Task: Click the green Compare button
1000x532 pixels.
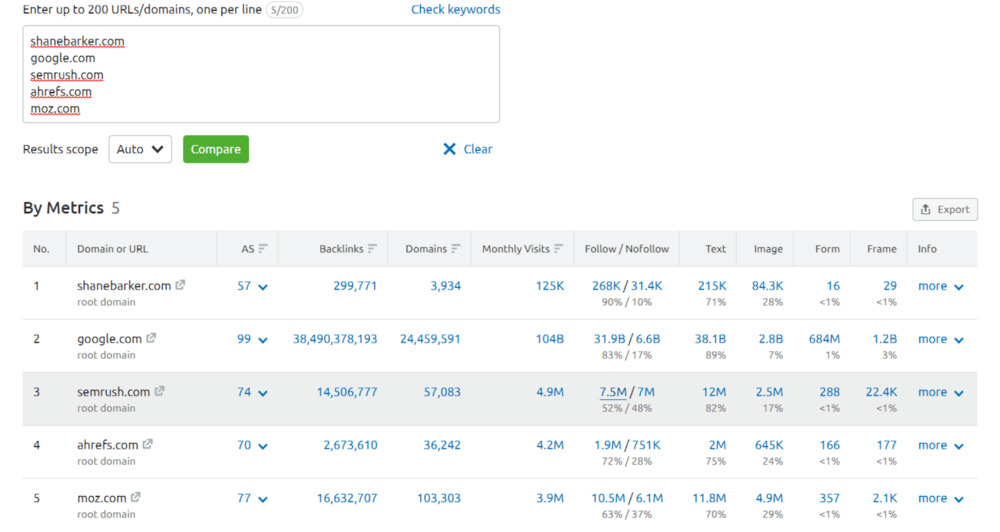Action: coord(216,149)
